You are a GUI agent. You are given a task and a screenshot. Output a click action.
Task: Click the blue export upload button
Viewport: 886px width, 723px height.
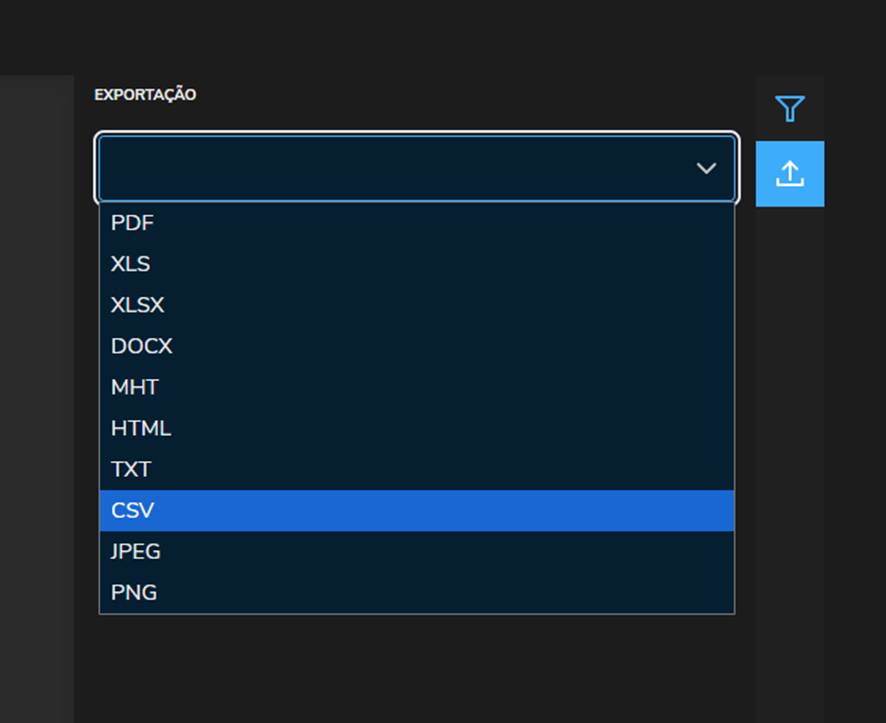(790, 174)
